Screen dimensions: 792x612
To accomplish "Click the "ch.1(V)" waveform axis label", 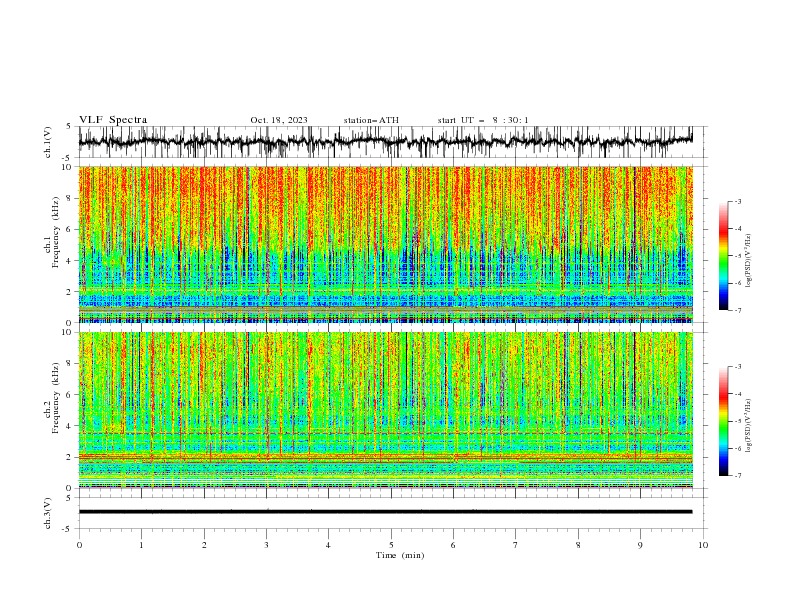I will click(x=48, y=142).
